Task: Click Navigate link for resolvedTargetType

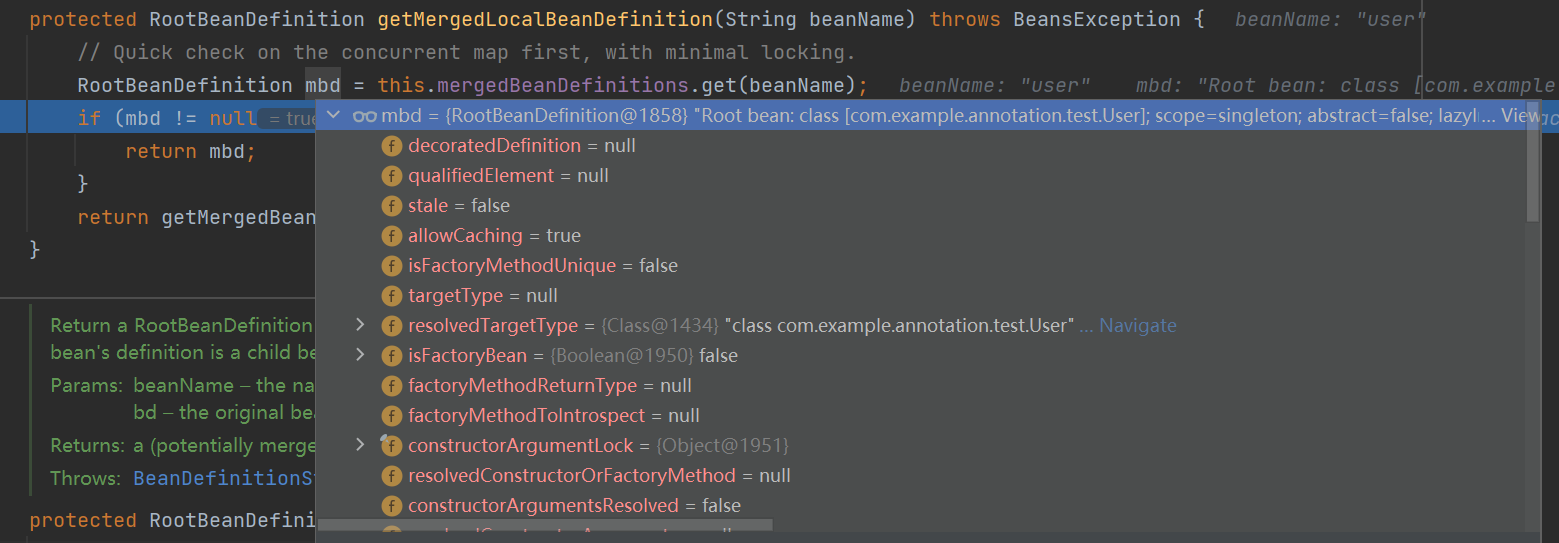Action: click(x=1138, y=326)
